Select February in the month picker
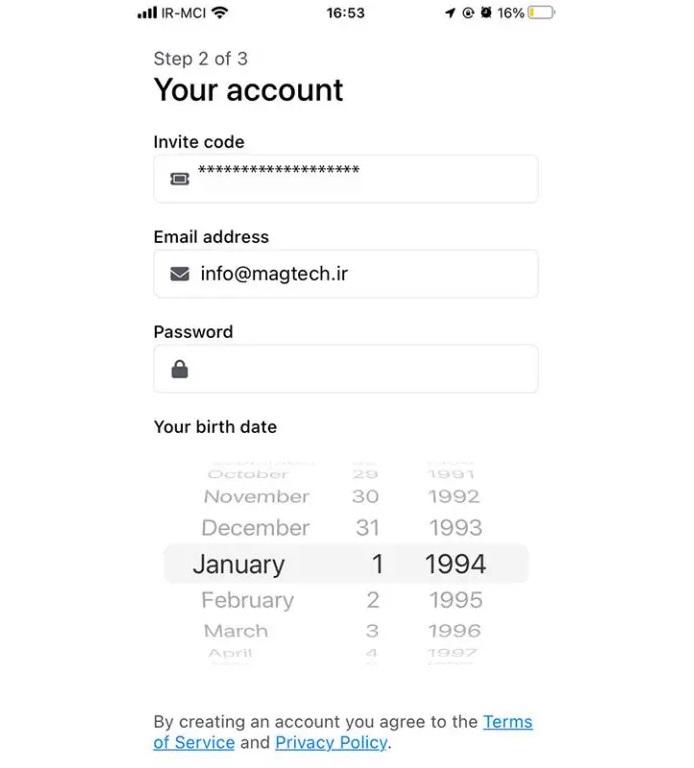The width and height of the screenshot is (694, 768). pyautogui.click(x=247, y=600)
